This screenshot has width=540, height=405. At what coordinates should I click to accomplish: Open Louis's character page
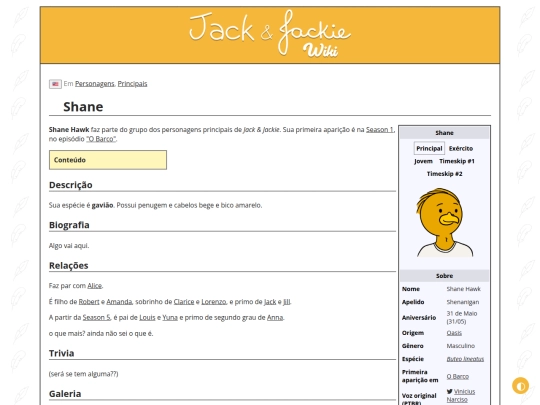(x=147, y=318)
